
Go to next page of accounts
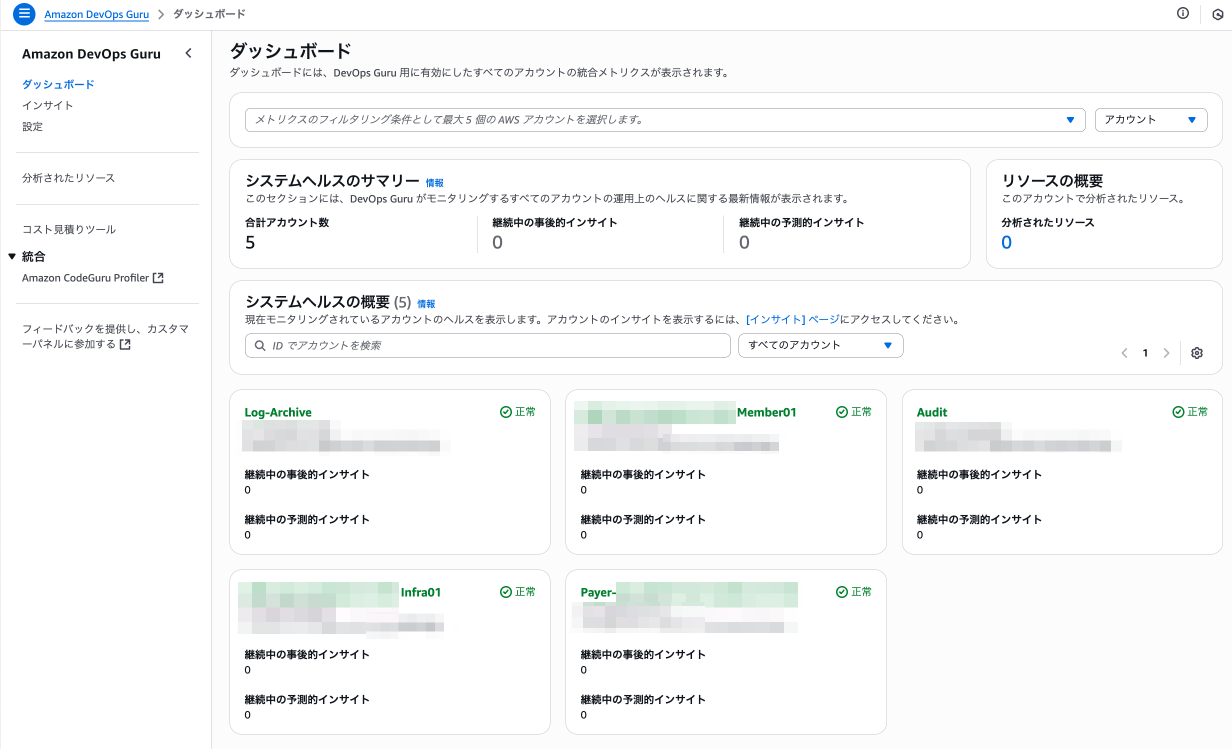tap(1166, 353)
